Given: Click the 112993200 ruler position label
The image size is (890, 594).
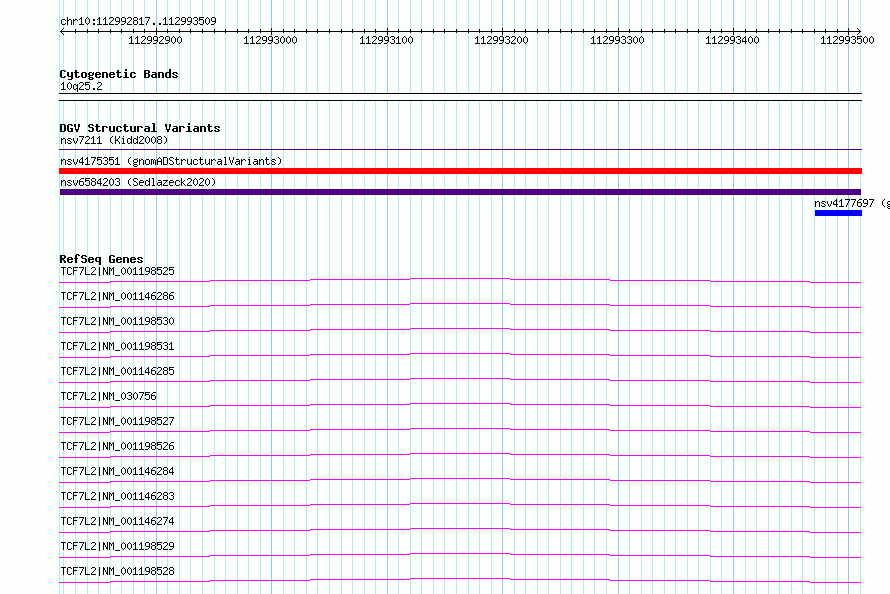Looking at the screenshot, I should coord(501,40).
